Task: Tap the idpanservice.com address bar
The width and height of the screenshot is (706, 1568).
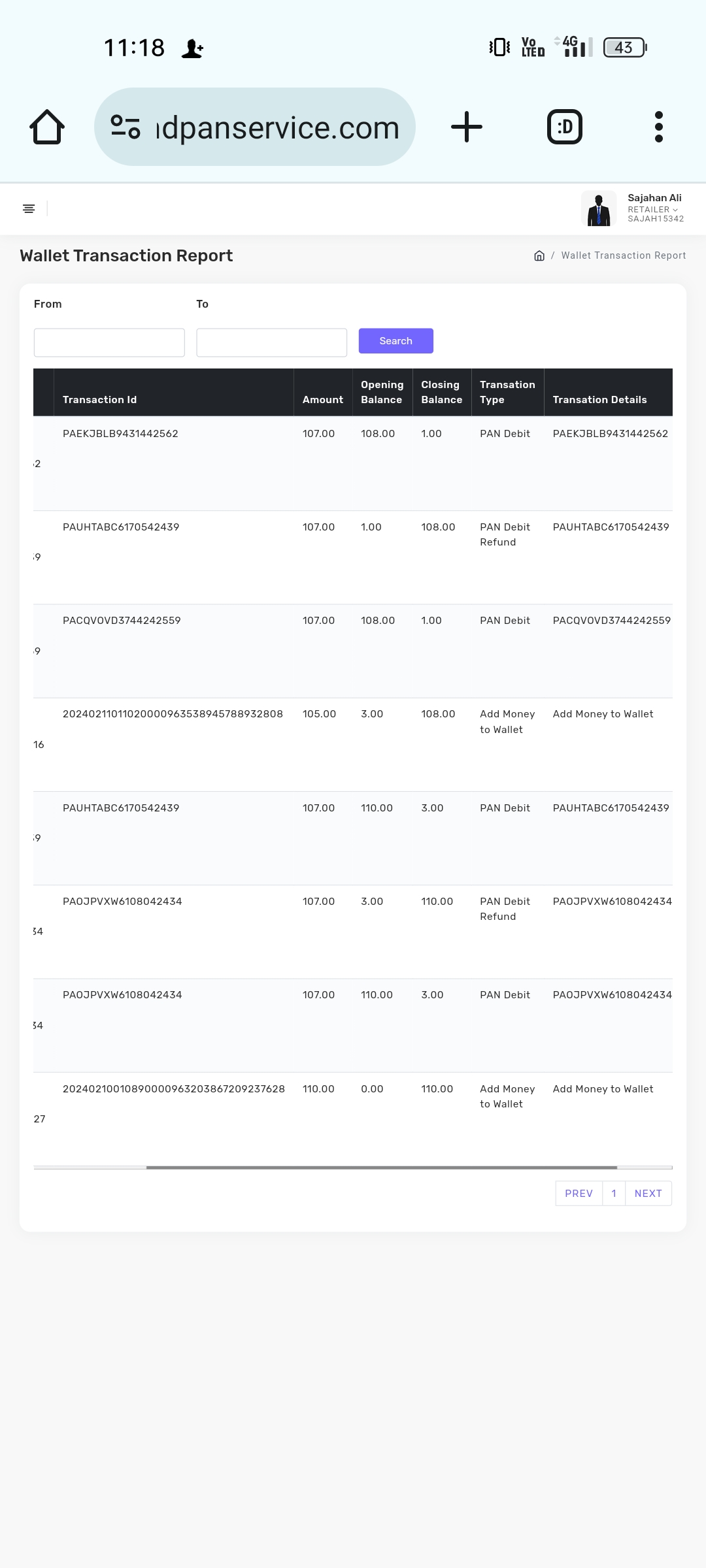Action: pyautogui.click(x=277, y=127)
